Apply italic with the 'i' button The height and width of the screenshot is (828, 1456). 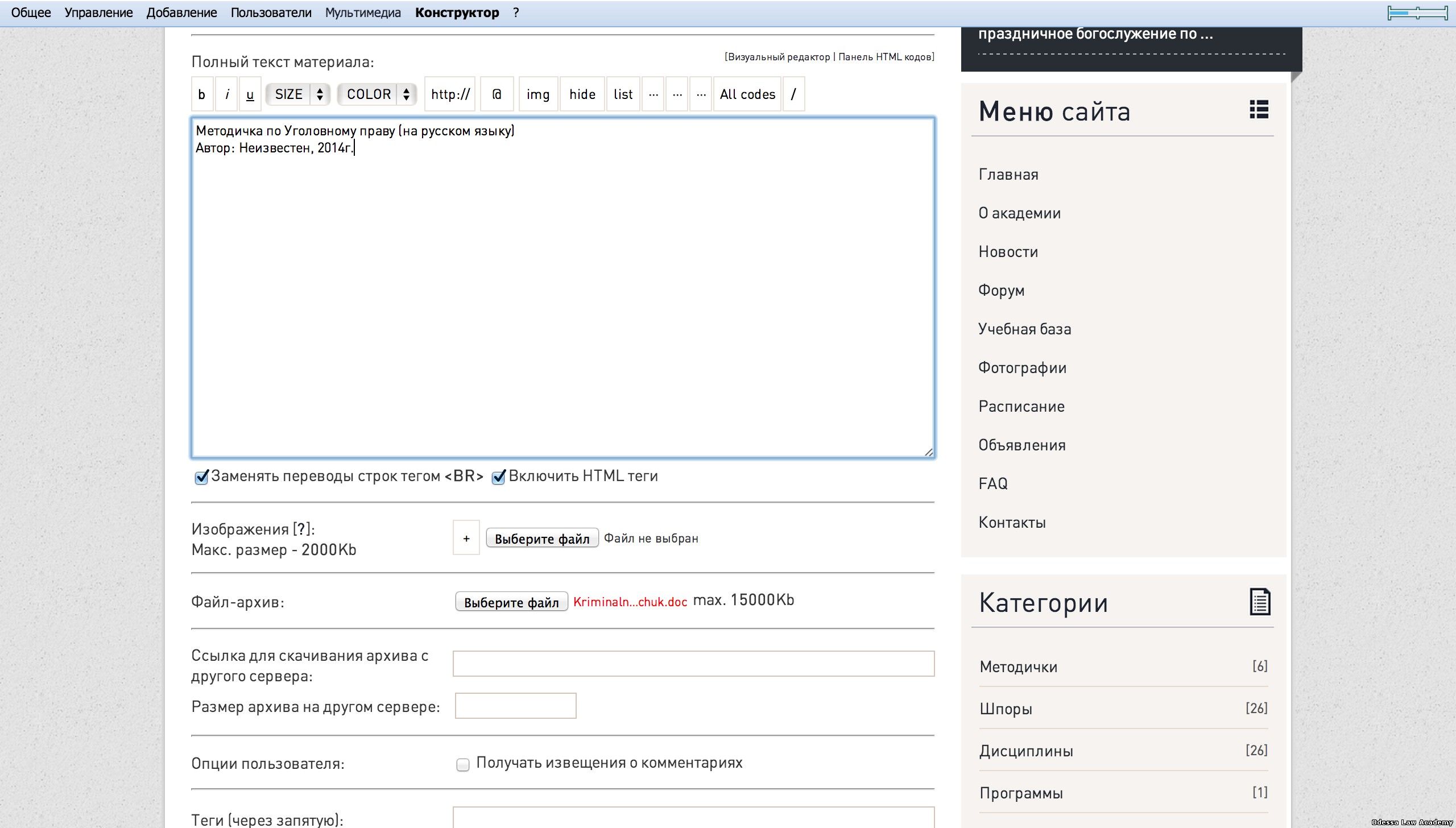(227, 94)
